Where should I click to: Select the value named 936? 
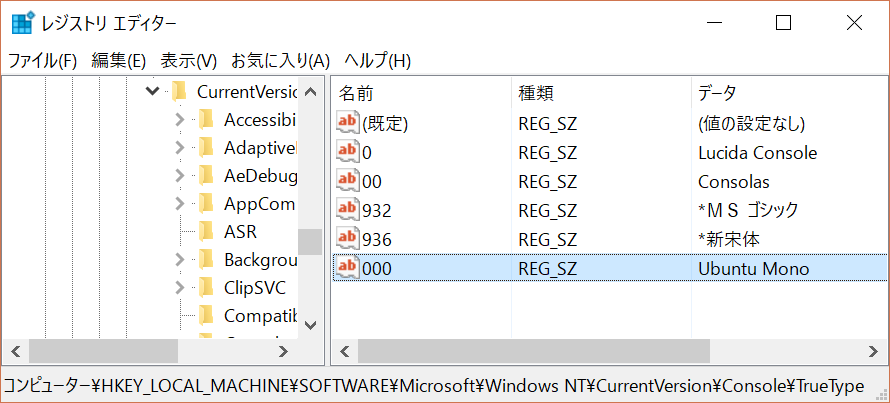point(377,240)
